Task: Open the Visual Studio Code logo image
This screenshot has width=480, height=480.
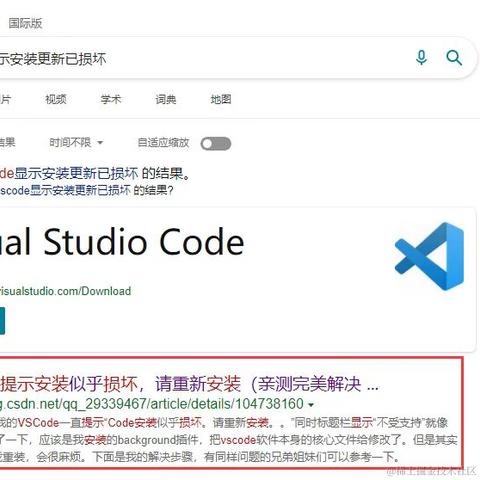Action: [429, 256]
